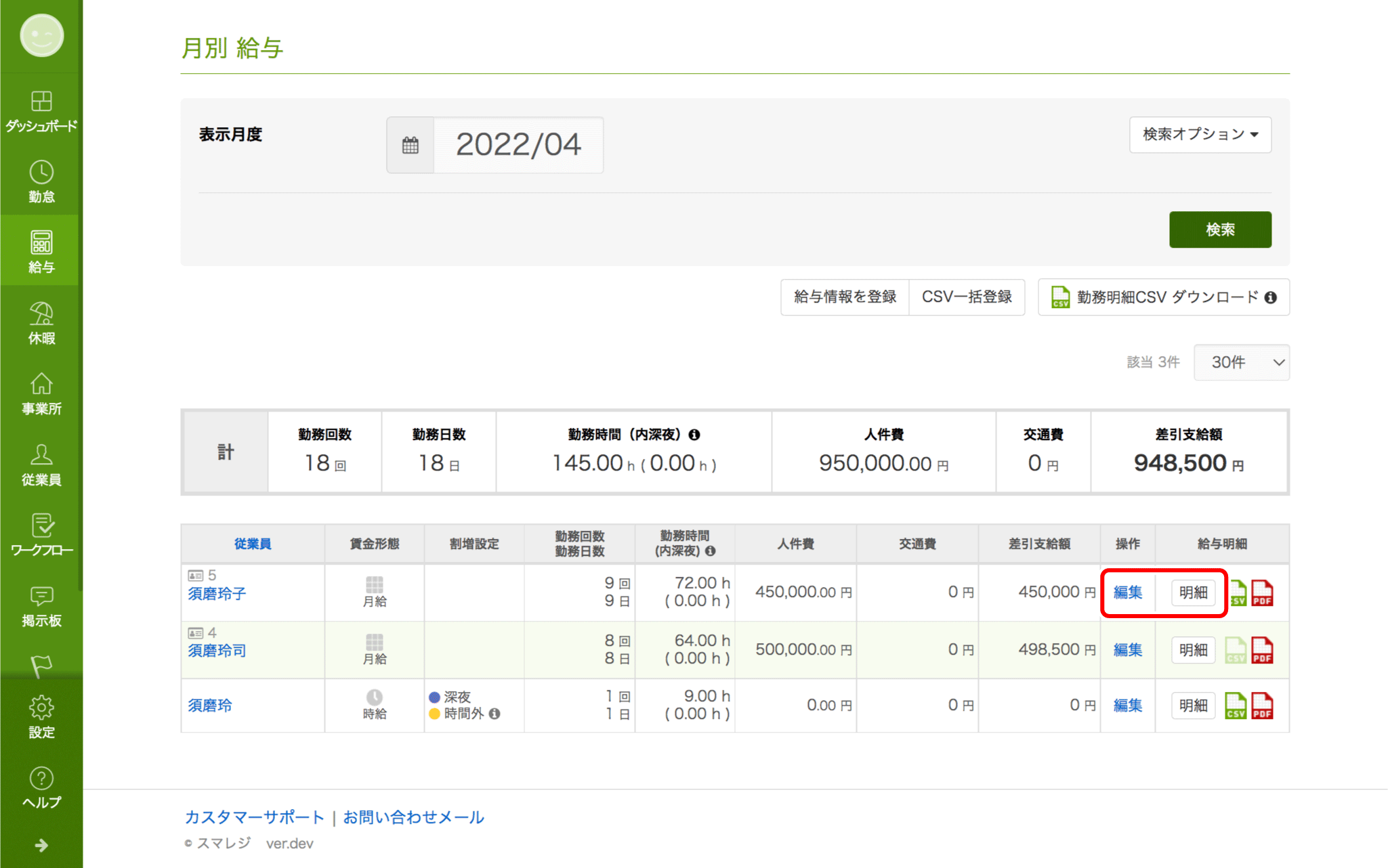This screenshot has width=1388, height=868.
Task: Sort by 従業員 column header
Action: tap(253, 544)
